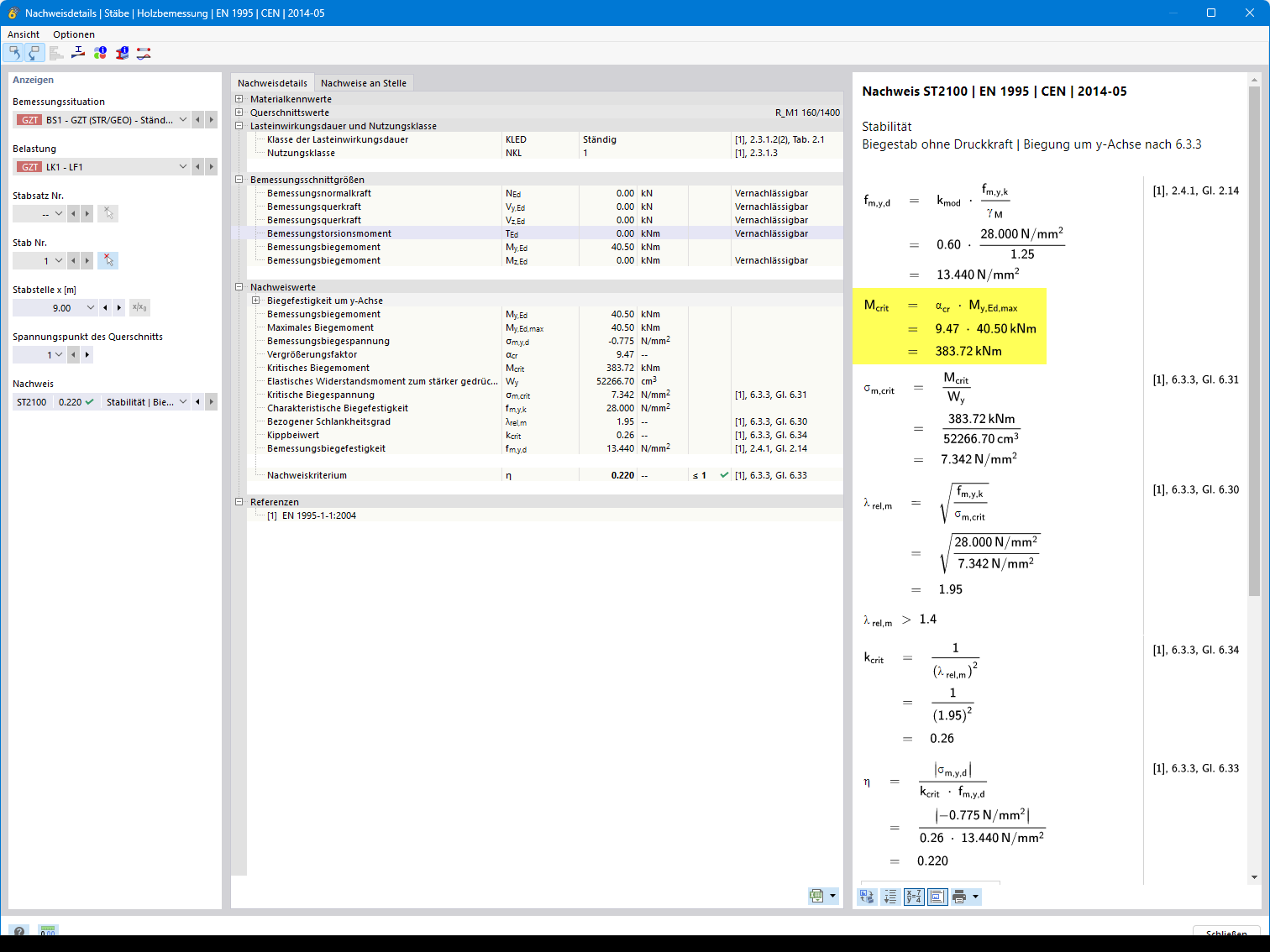Expand the Querschnittswerte section
The height and width of the screenshot is (952, 1270).
(239, 112)
